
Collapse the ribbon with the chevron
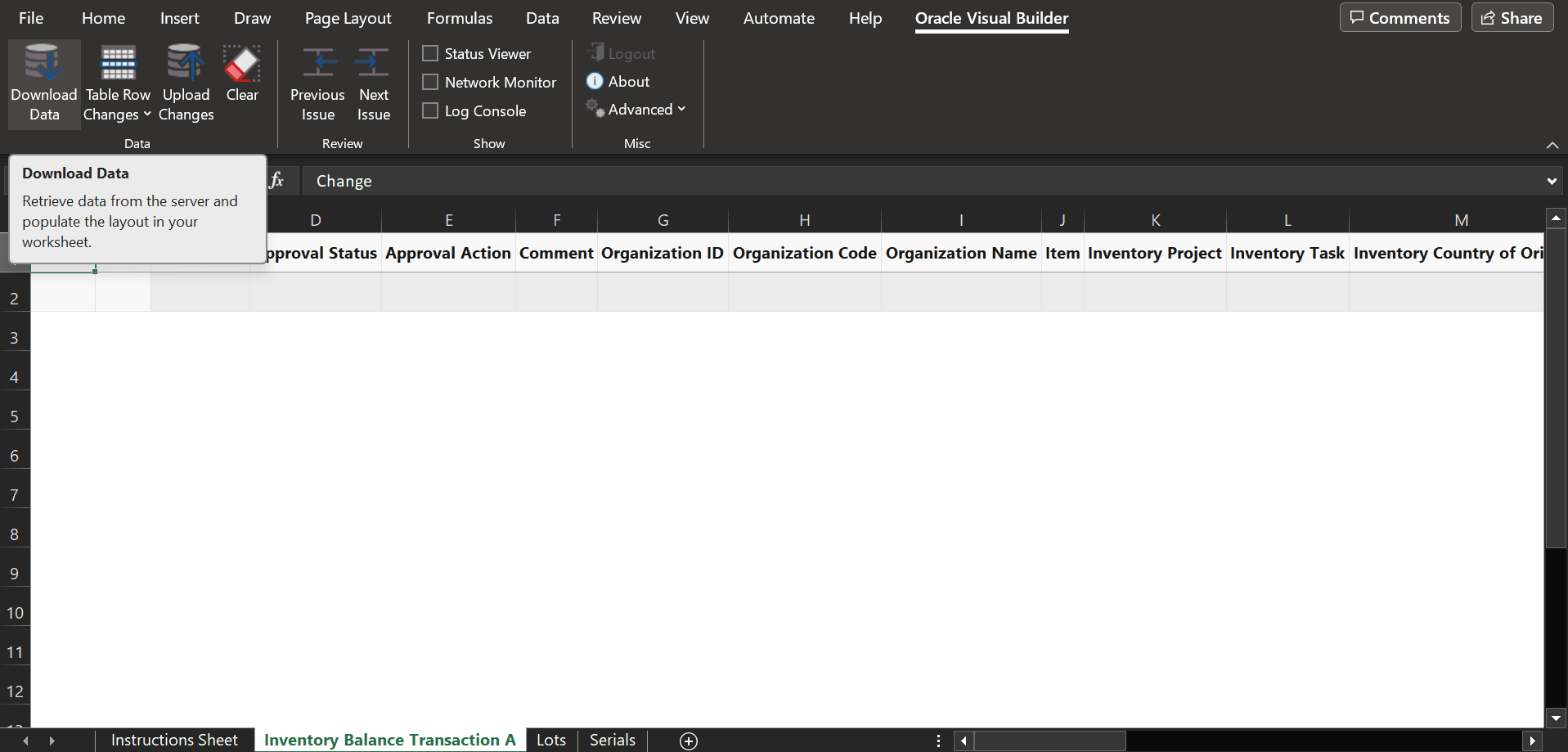point(1552,145)
